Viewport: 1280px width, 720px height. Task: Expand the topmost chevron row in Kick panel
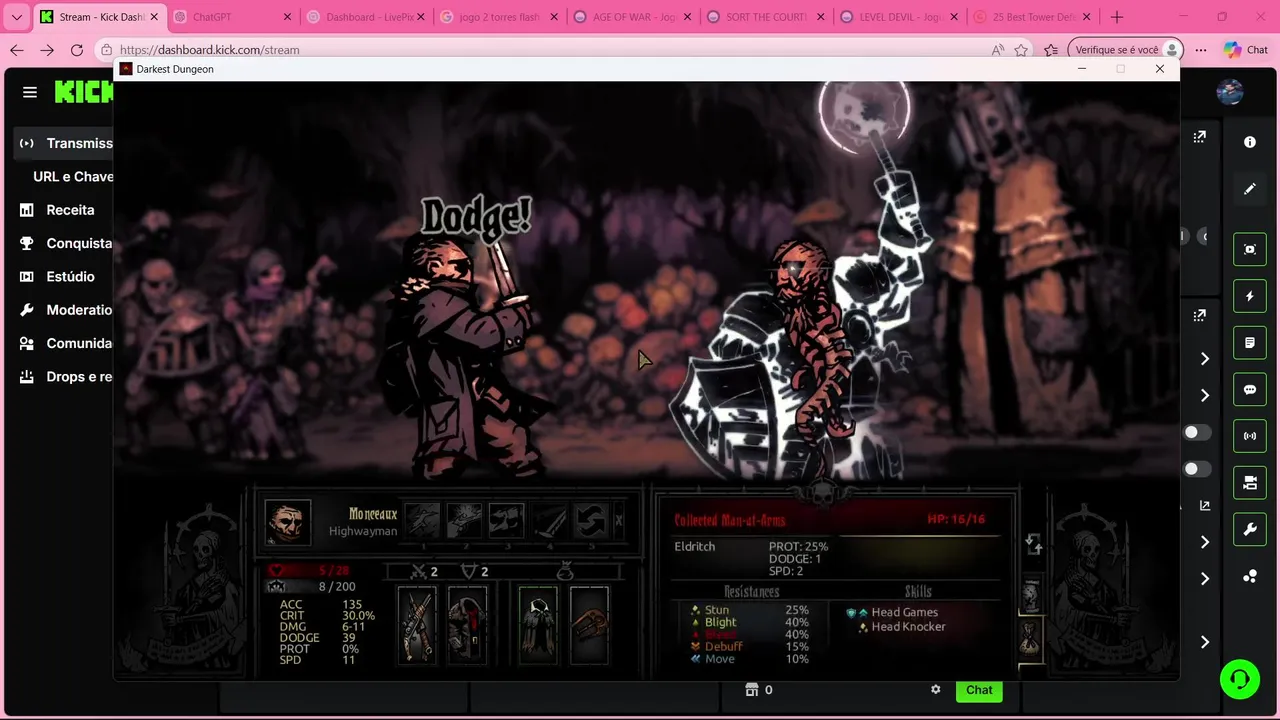(1205, 359)
